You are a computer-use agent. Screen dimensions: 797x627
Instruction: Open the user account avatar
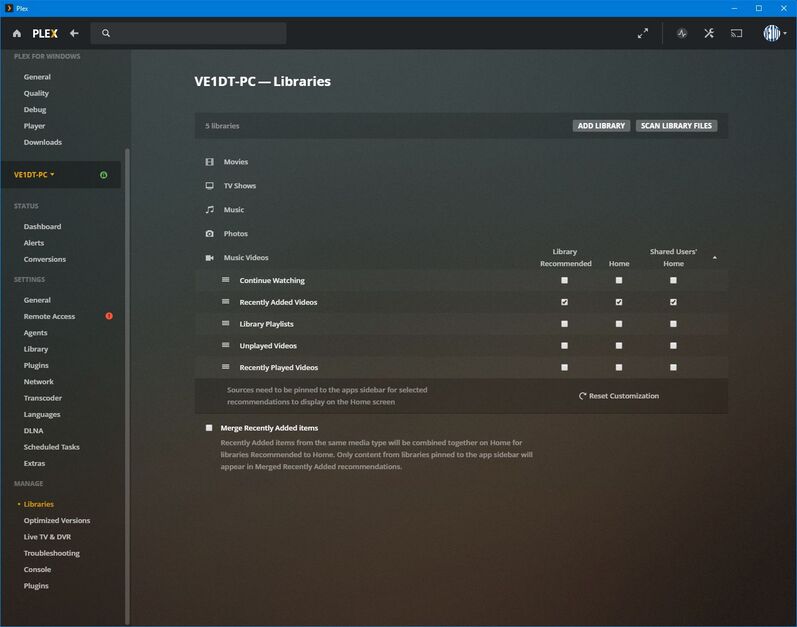pos(772,34)
